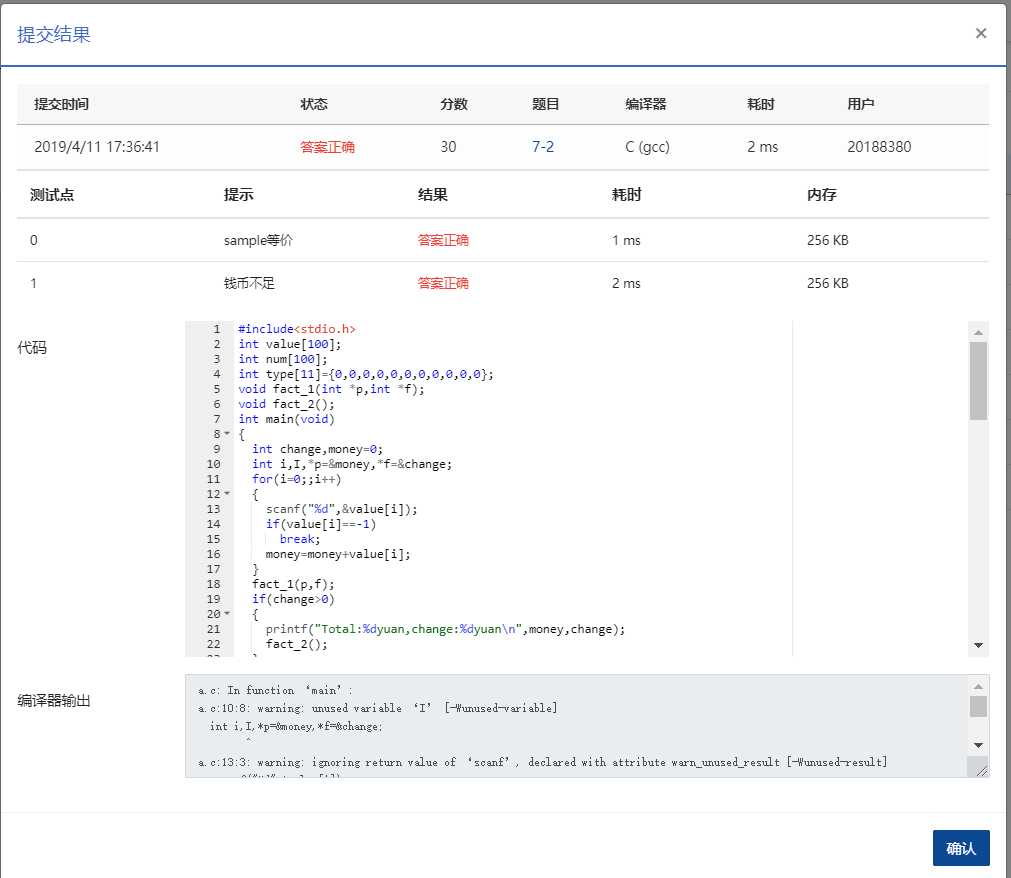
Task: Click compiler value C (gcc)
Action: pyautogui.click(x=647, y=147)
